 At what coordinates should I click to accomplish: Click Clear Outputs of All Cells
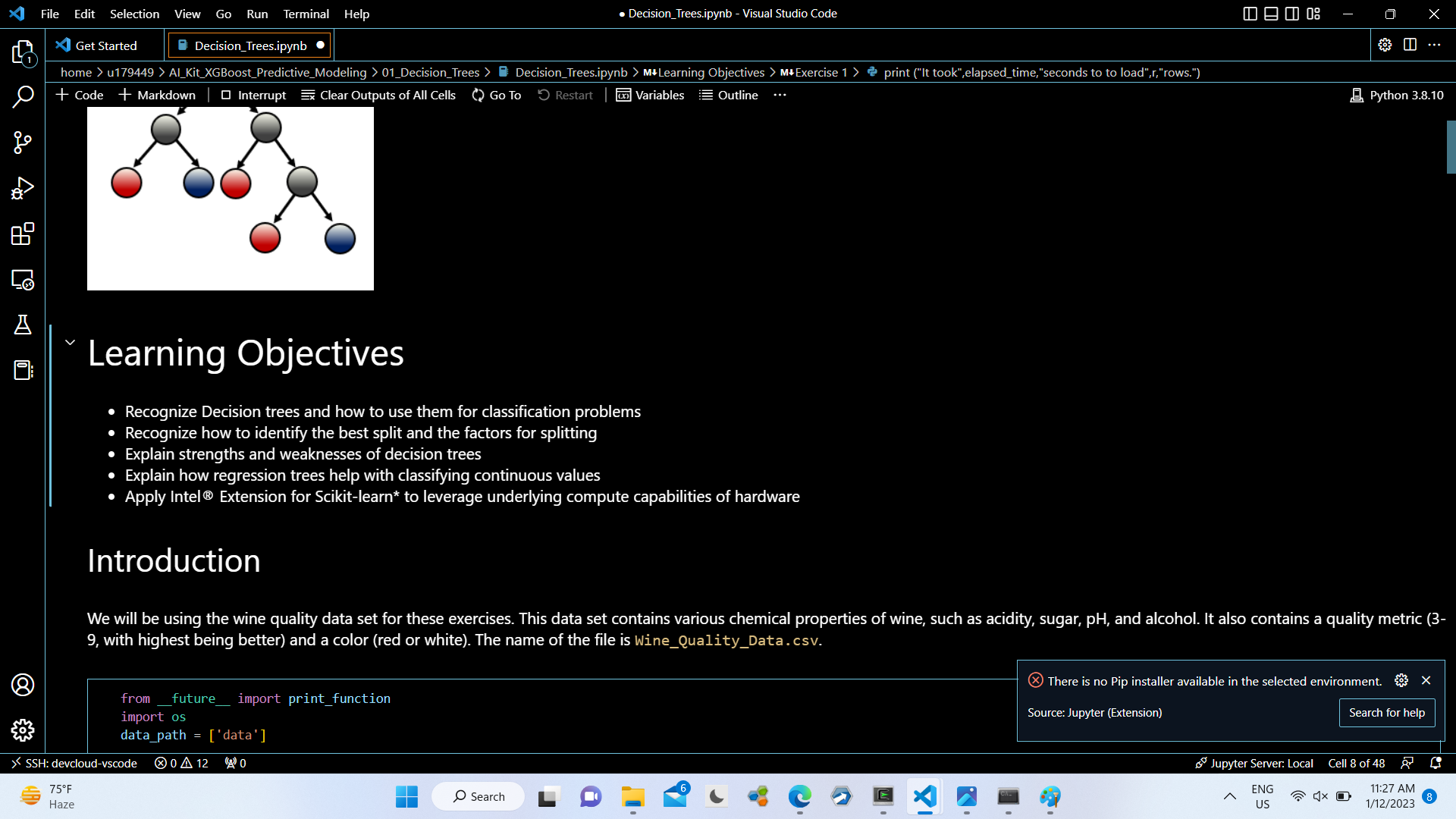(x=378, y=95)
